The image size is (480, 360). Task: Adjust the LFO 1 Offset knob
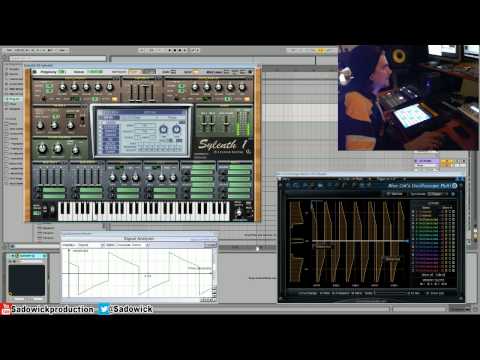(x=135, y=178)
